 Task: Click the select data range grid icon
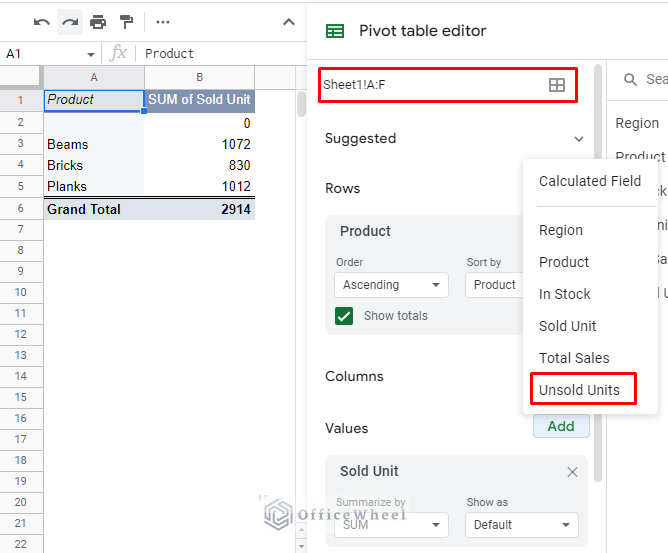pyautogui.click(x=557, y=85)
